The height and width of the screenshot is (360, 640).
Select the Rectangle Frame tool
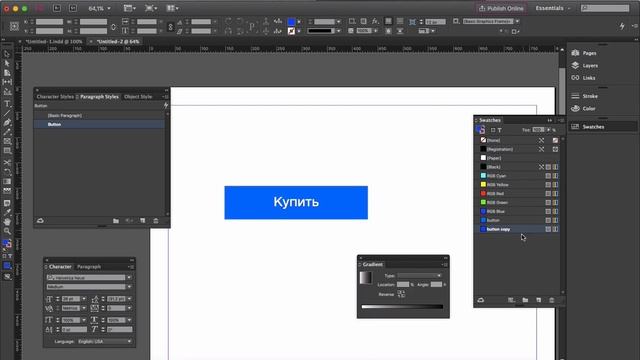[7, 142]
